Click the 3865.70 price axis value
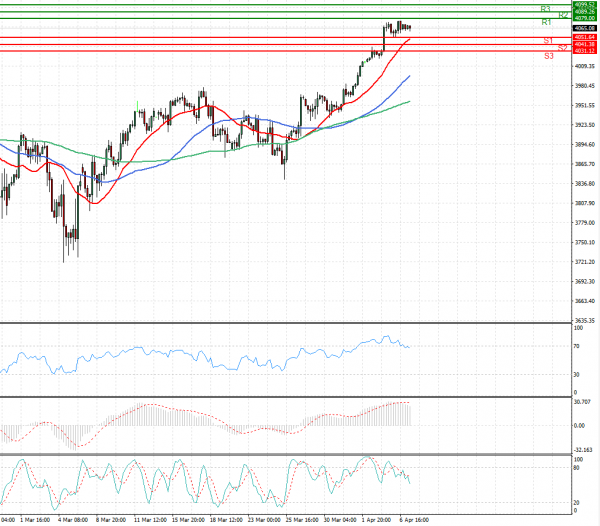600x526 pixels. coord(585,164)
